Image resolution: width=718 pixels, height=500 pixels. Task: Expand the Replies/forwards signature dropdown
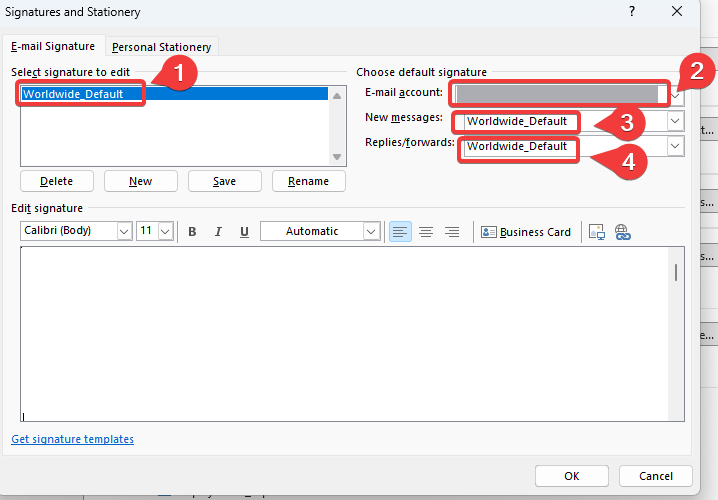click(676, 146)
